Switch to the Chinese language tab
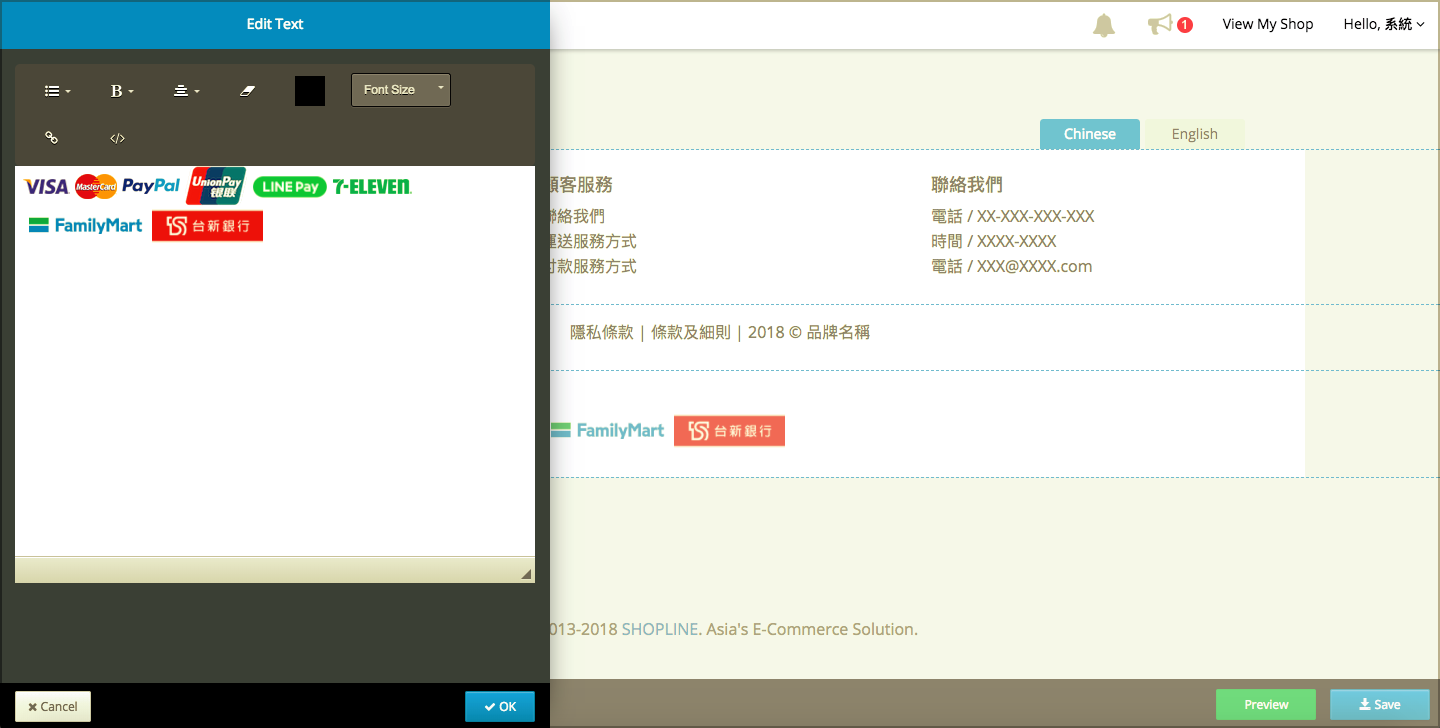Viewport: 1440px width, 728px height. click(x=1090, y=134)
